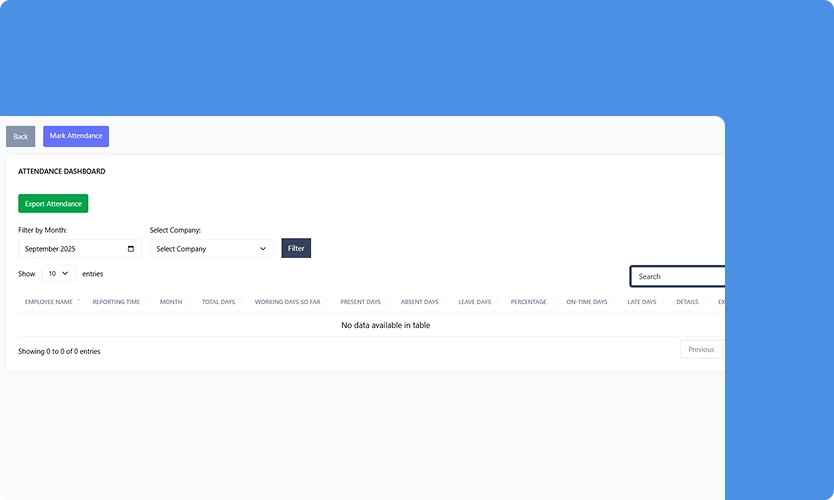Click the On-Time Days column header

pyautogui.click(x=586, y=302)
